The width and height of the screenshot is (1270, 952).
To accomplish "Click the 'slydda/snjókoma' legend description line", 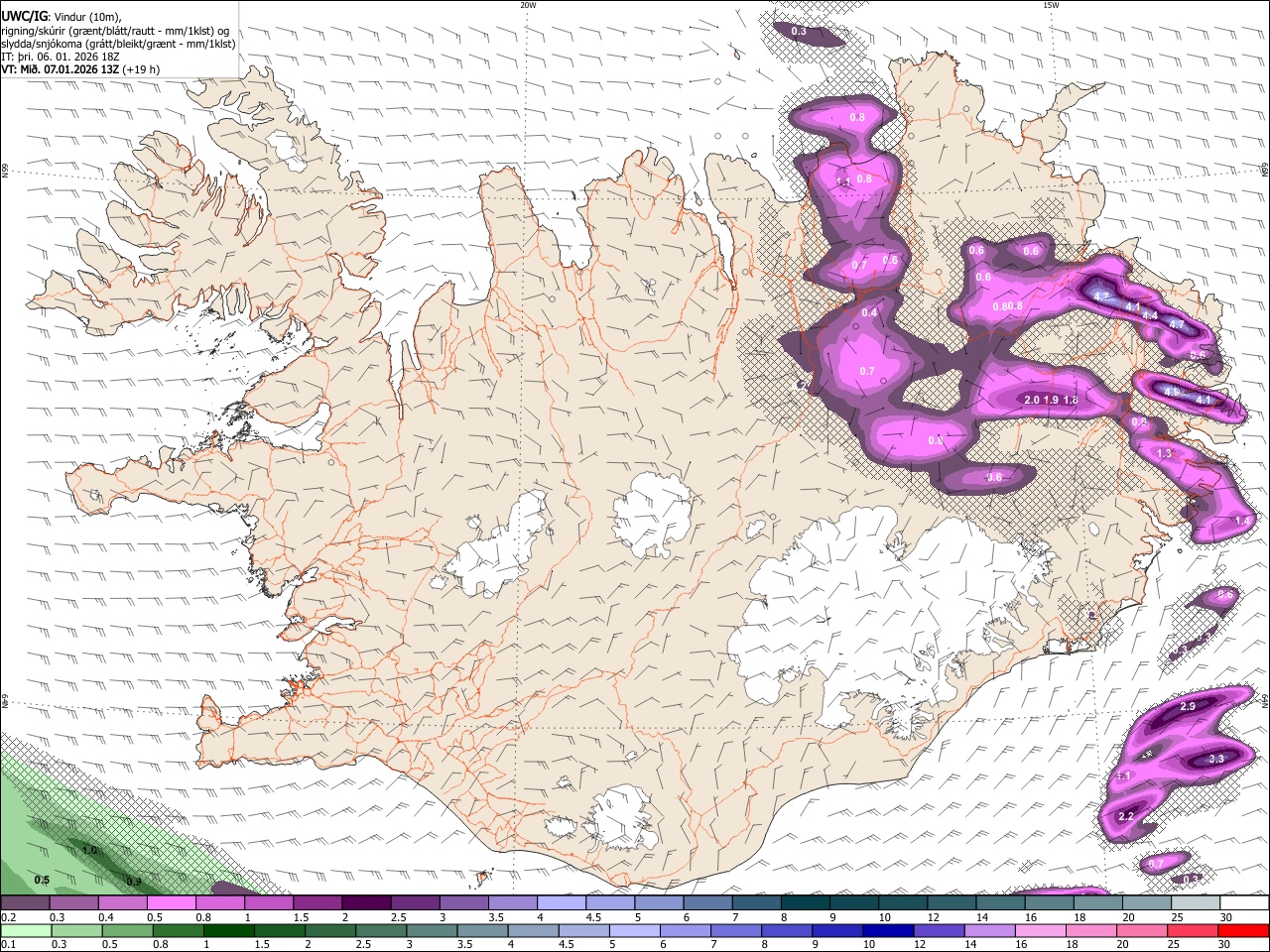I will click(118, 44).
